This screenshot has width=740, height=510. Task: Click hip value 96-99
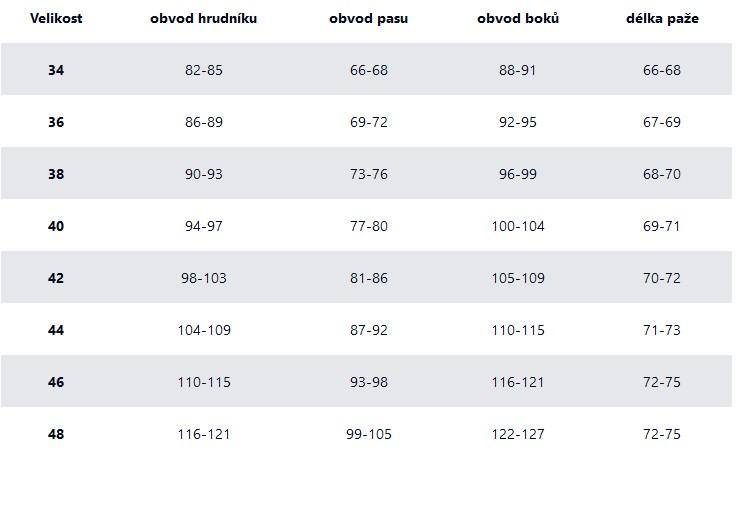[518, 174]
